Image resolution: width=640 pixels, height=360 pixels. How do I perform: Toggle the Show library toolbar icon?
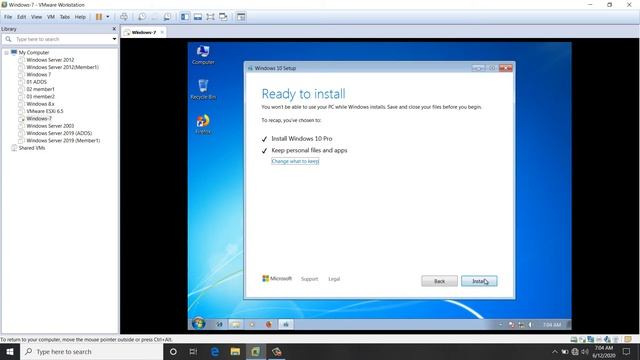click(185, 17)
